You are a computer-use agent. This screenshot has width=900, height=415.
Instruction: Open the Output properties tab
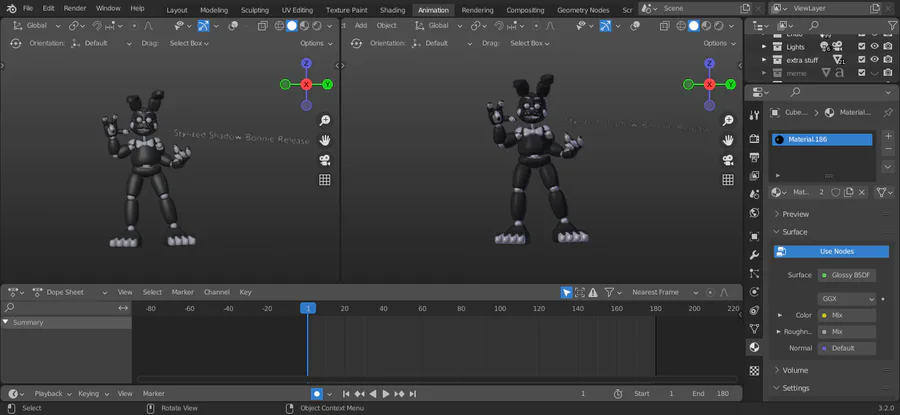[x=754, y=157]
